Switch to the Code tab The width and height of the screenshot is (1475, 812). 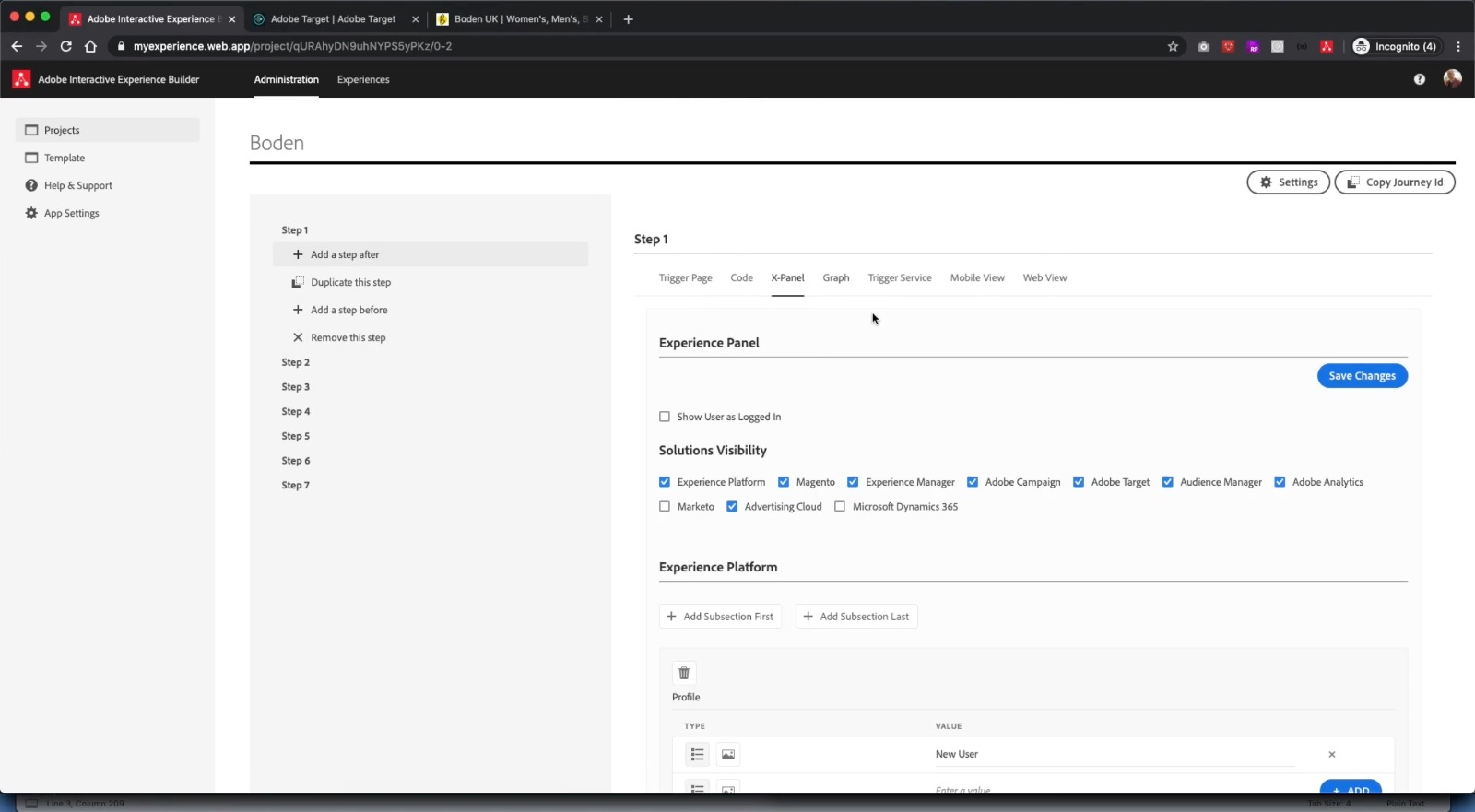[742, 277]
